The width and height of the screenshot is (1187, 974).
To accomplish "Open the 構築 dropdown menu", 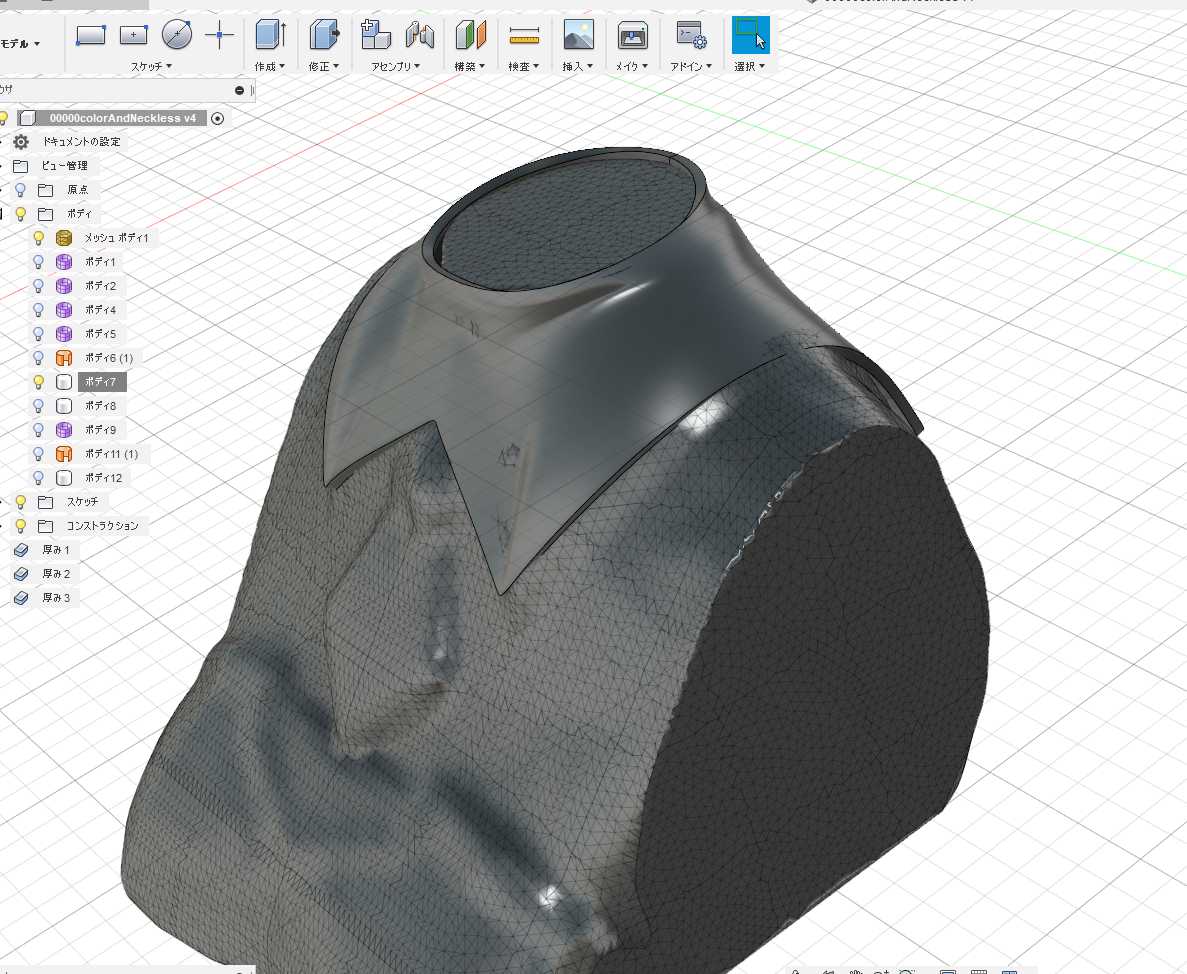I will (x=469, y=67).
